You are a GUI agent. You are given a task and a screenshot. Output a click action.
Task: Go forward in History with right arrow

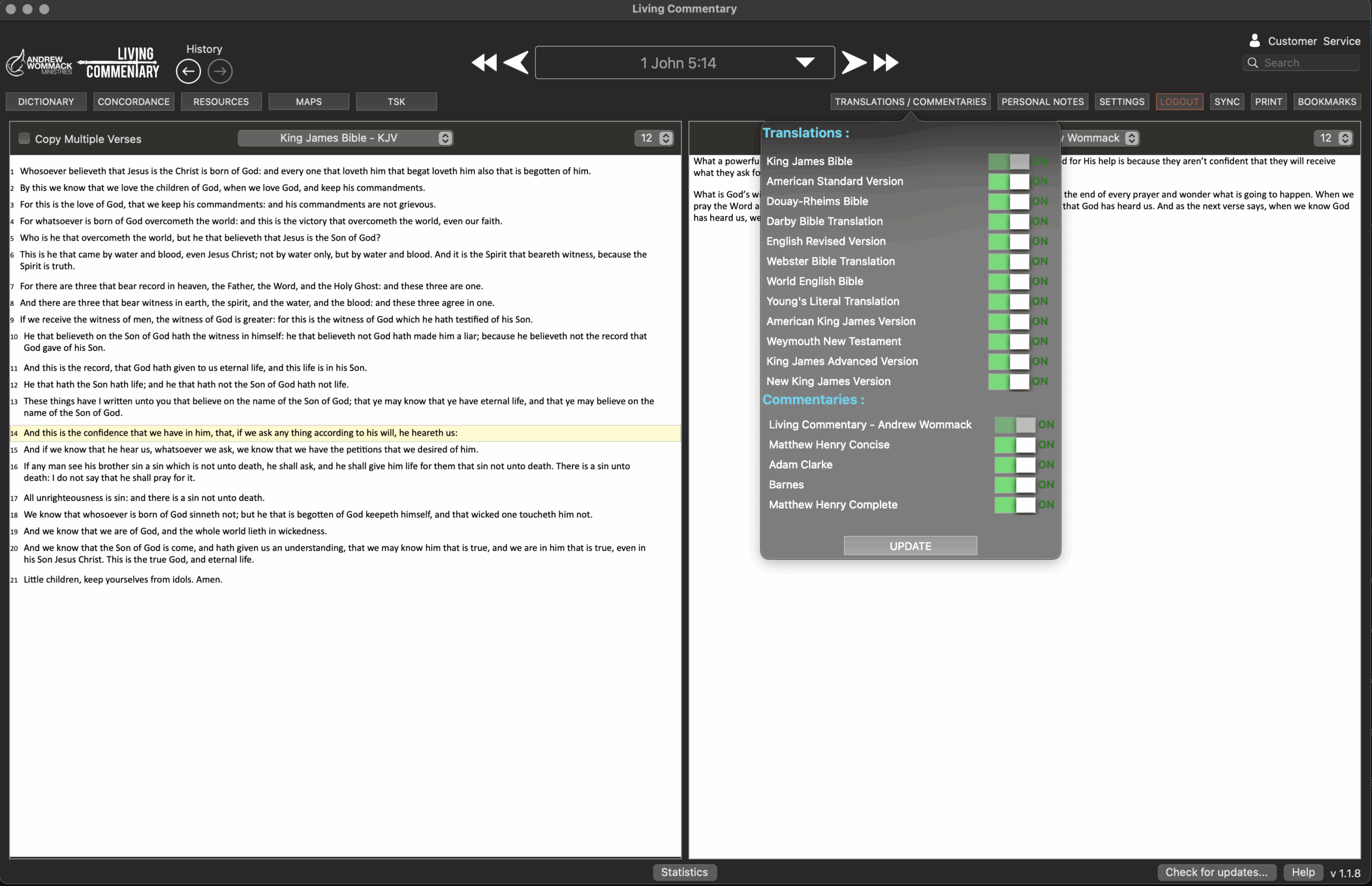220,71
